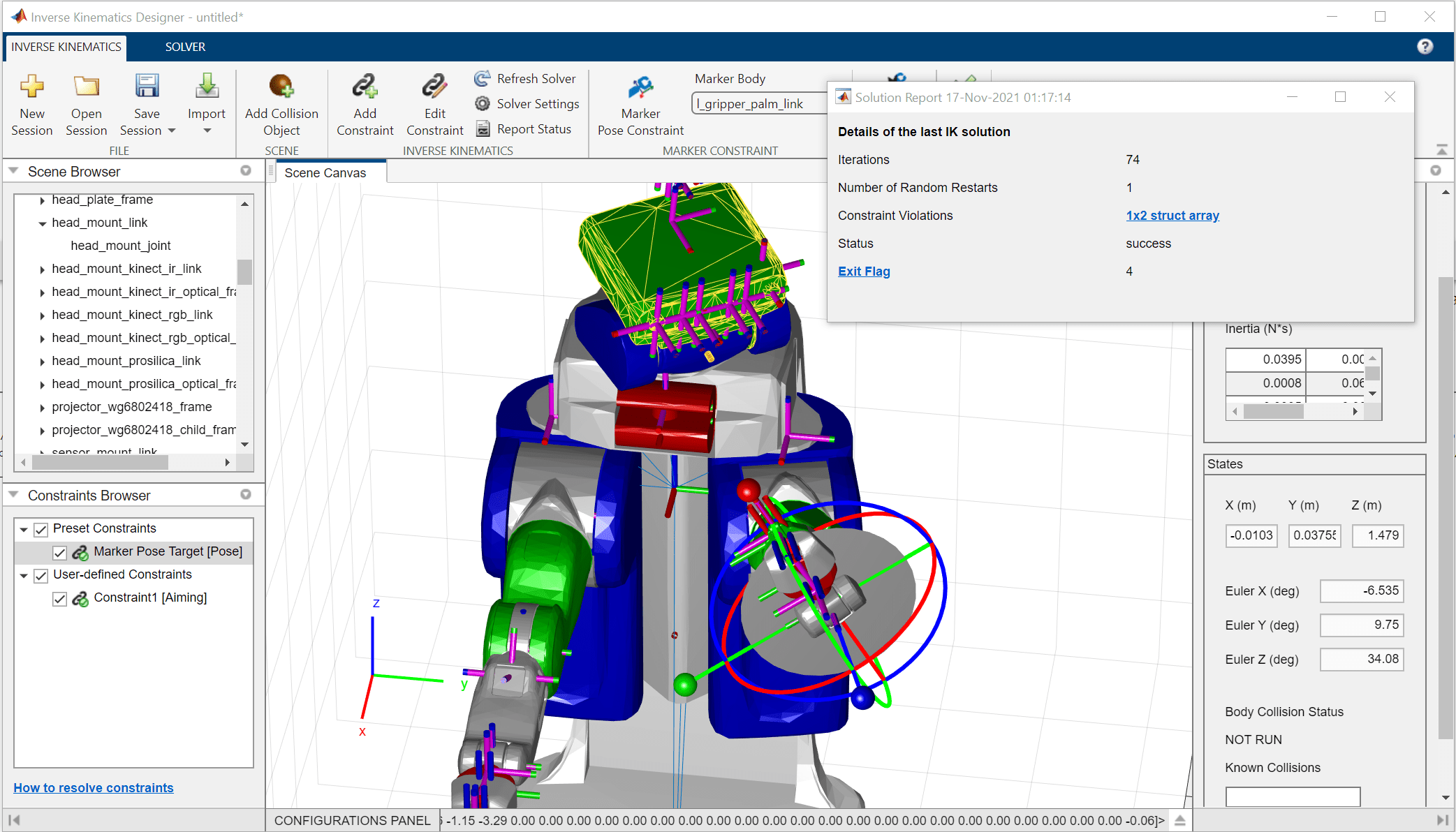Open the 1x2 struct array link

tap(1172, 216)
